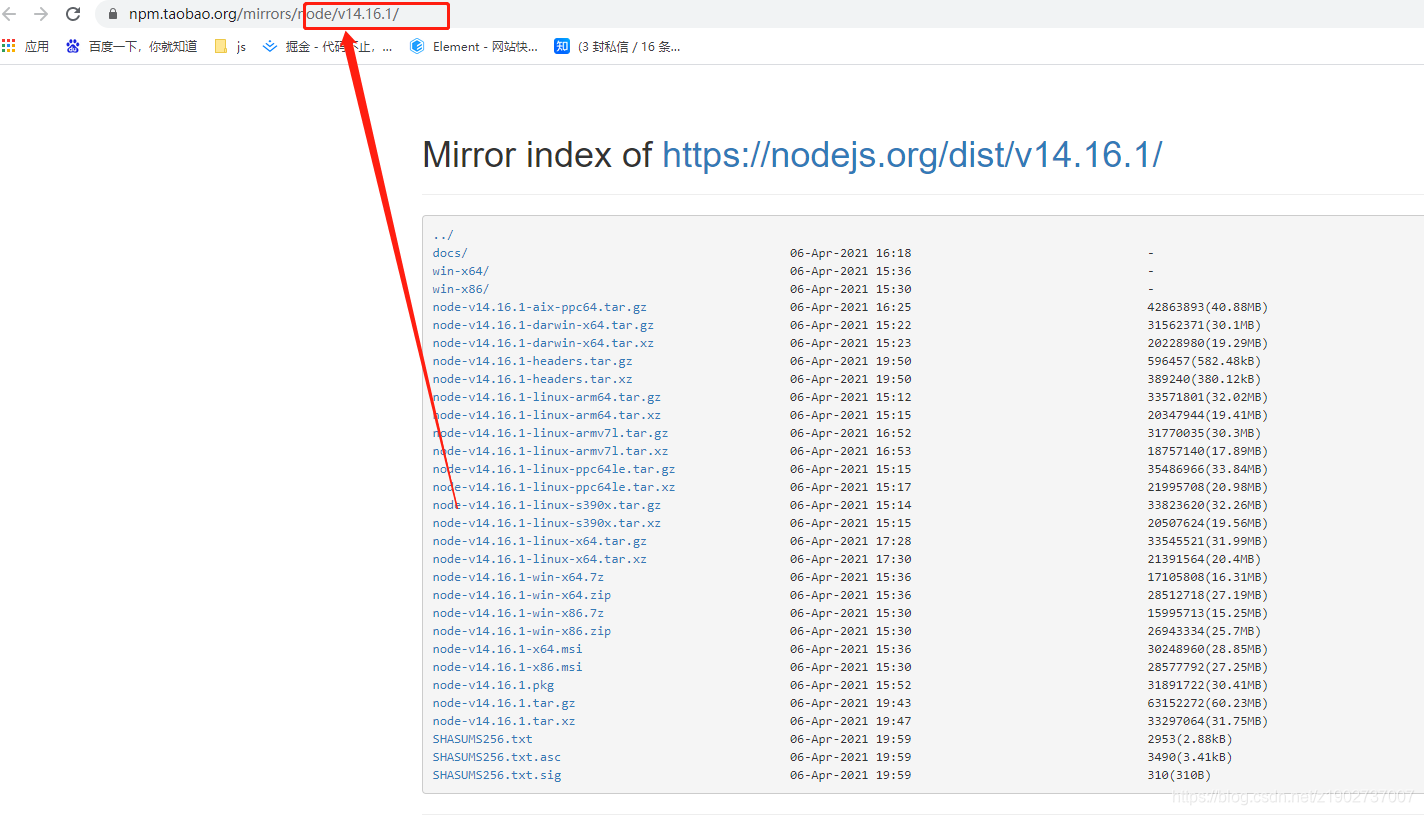Screen dimensions: 1424x815
Task: Click size text 596457(582.48kB)
Action: pos(1204,361)
